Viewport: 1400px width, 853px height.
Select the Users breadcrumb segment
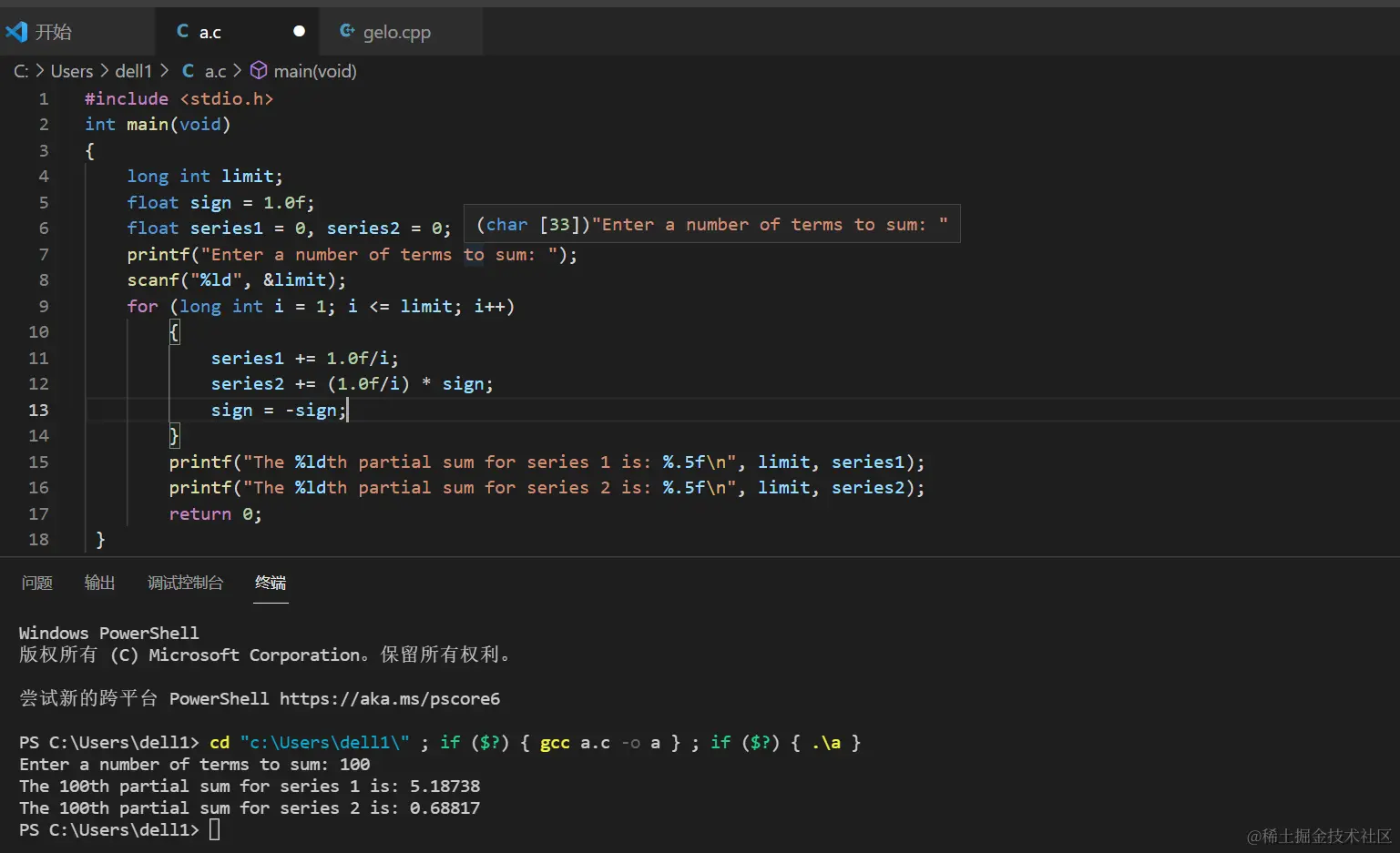coord(72,71)
